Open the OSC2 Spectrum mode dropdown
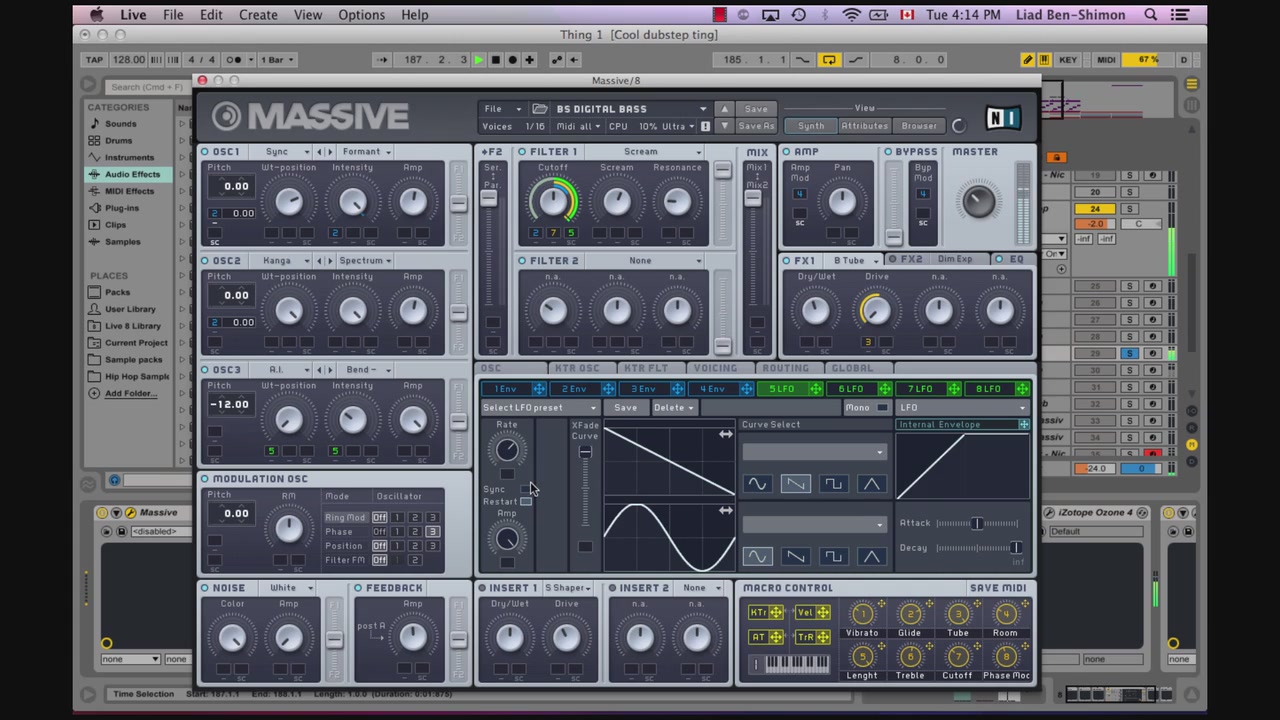The height and width of the screenshot is (720, 1280). pos(367,261)
